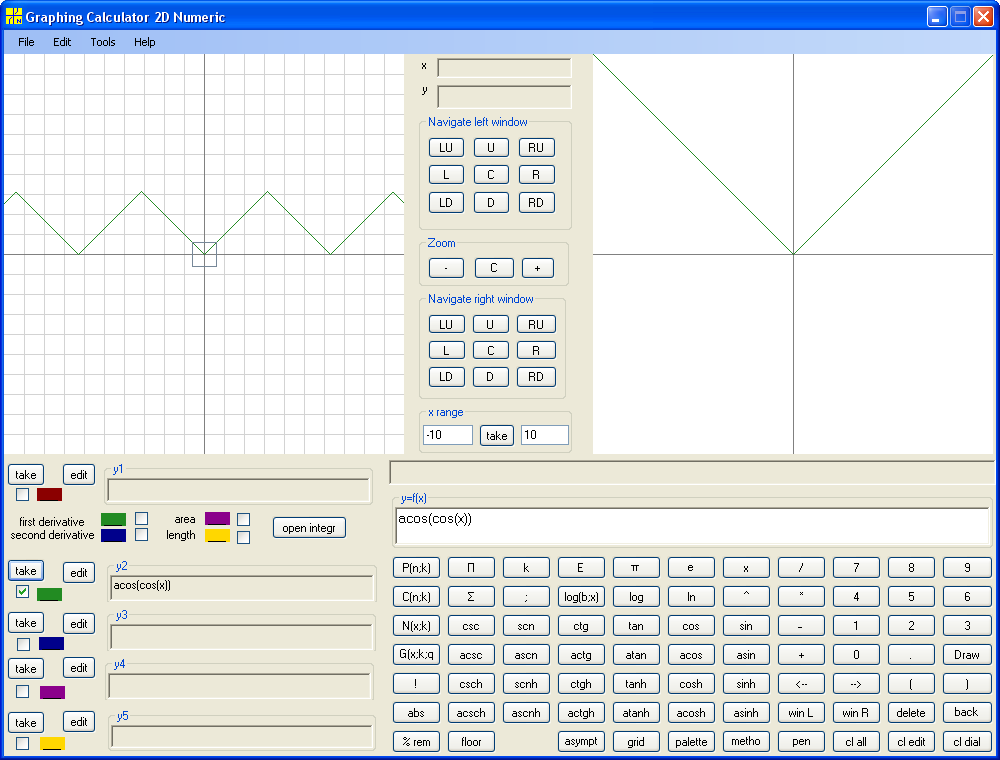Click the asympt button
This screenshot has width=1000, height=760.
pyautogui.click(x=581, y=742)
